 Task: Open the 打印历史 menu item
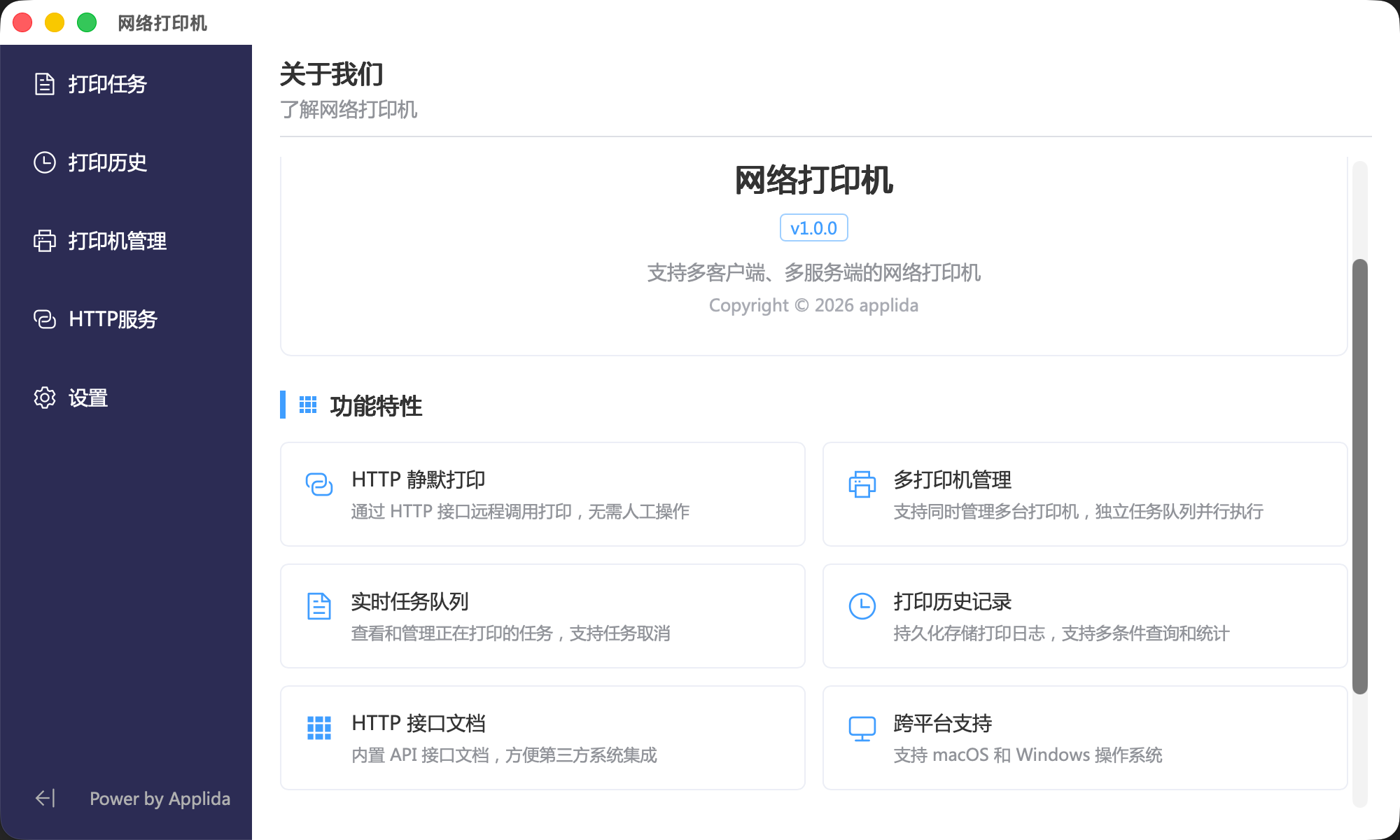pyautogui.click(x=126, y=162)
